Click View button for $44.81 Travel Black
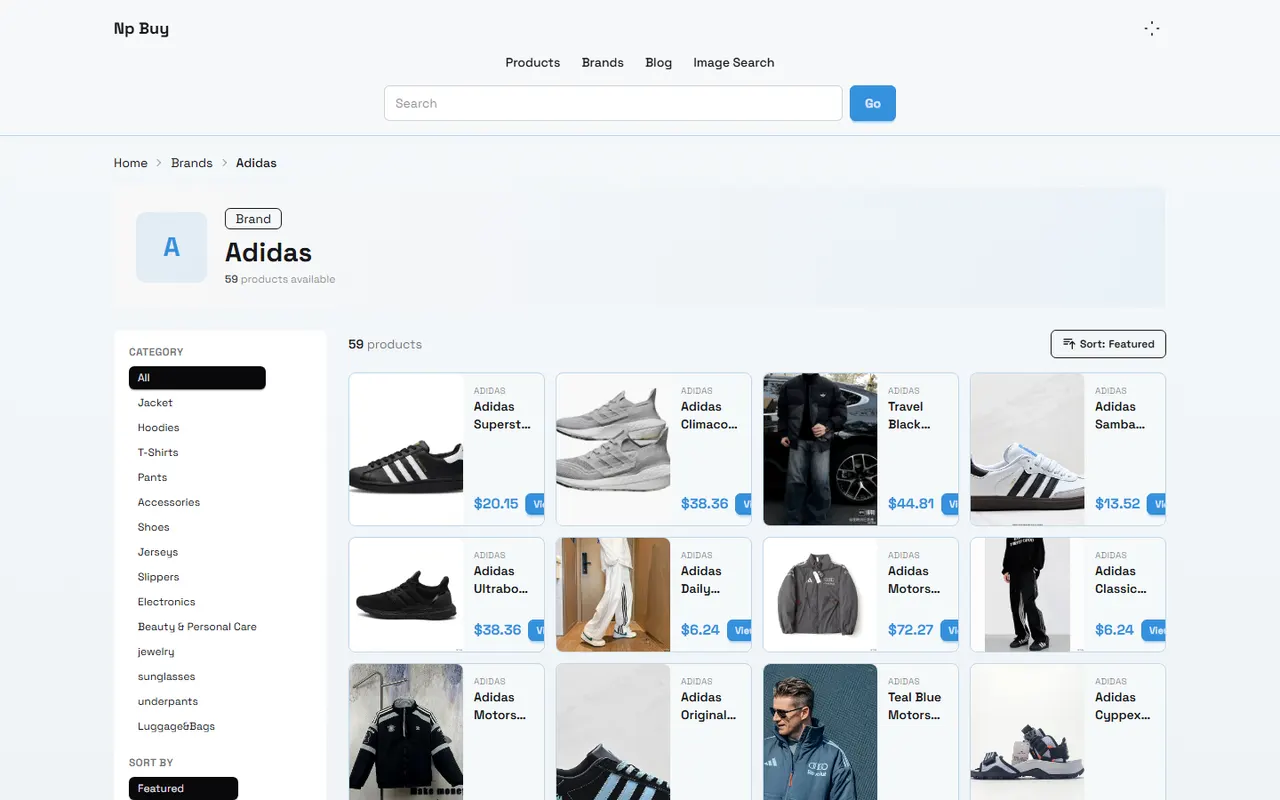 (950, 504)
